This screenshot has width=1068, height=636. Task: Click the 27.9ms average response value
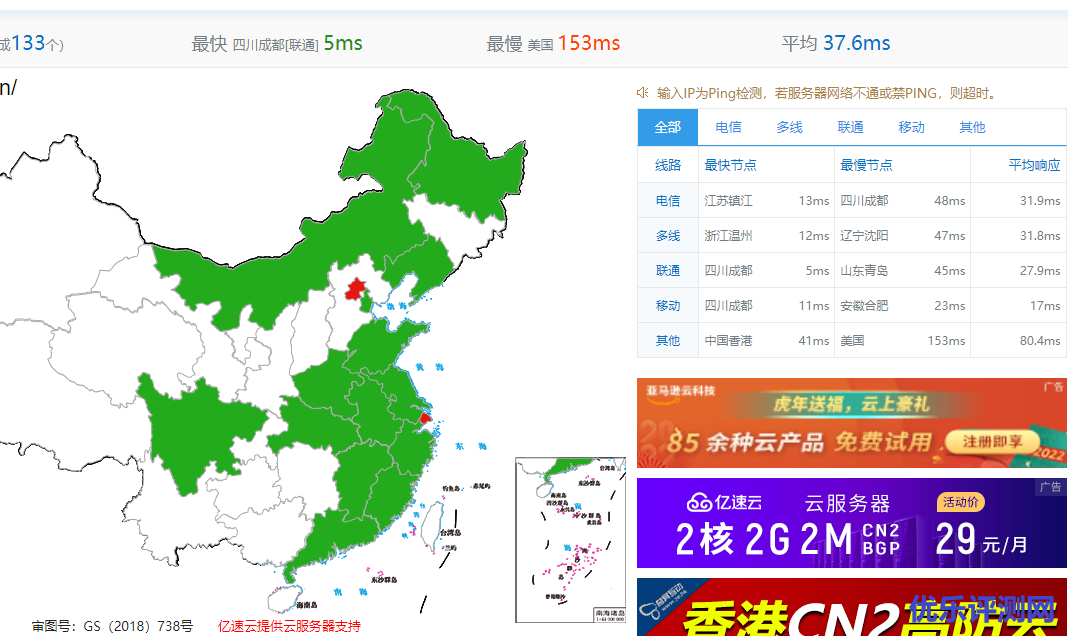tap(1039, 270)
